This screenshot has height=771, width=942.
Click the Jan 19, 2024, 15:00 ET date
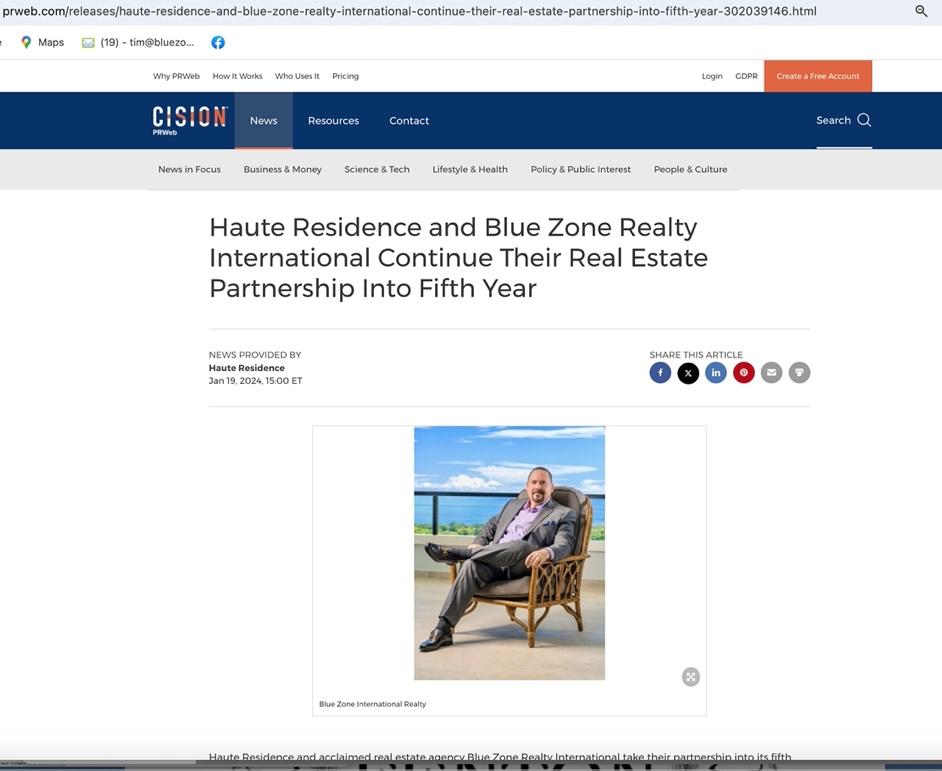click(255, 380)
